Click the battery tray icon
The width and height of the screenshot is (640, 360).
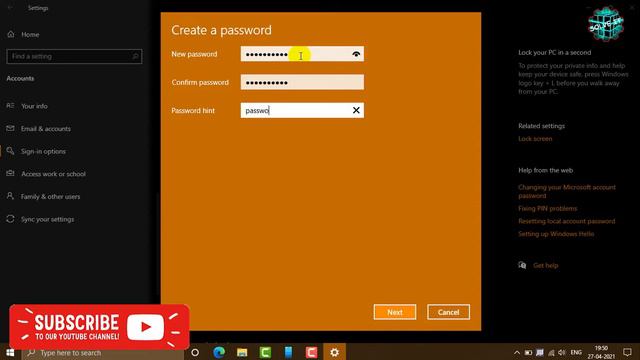tap(529, 353)
